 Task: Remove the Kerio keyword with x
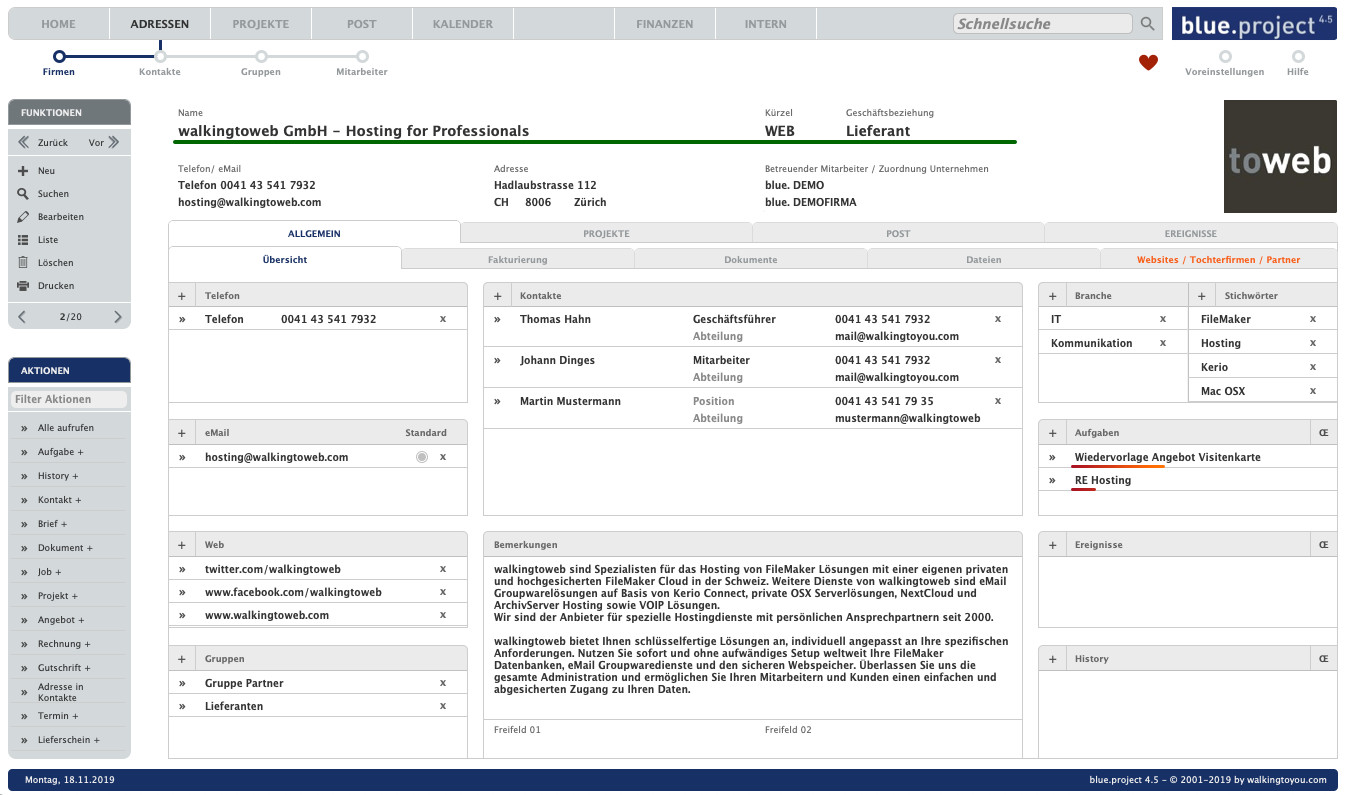1313,367
